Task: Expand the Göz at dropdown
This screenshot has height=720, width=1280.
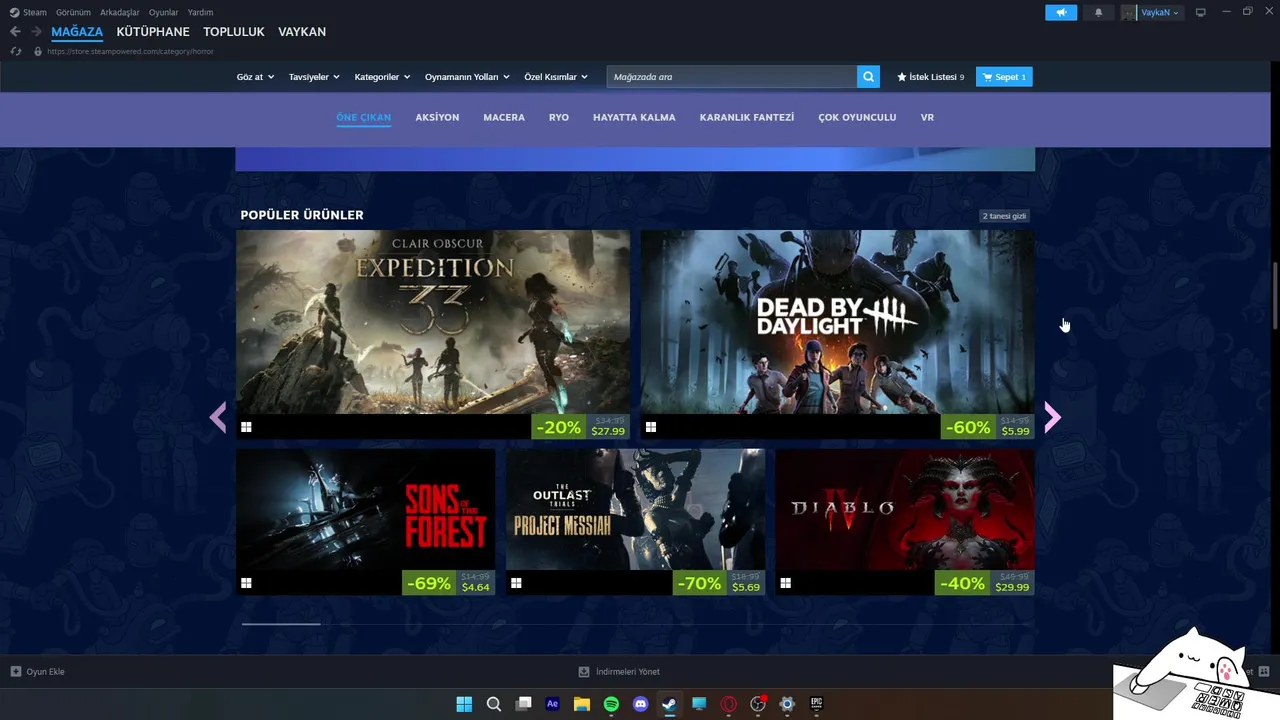Action: (x=255, y=77)
